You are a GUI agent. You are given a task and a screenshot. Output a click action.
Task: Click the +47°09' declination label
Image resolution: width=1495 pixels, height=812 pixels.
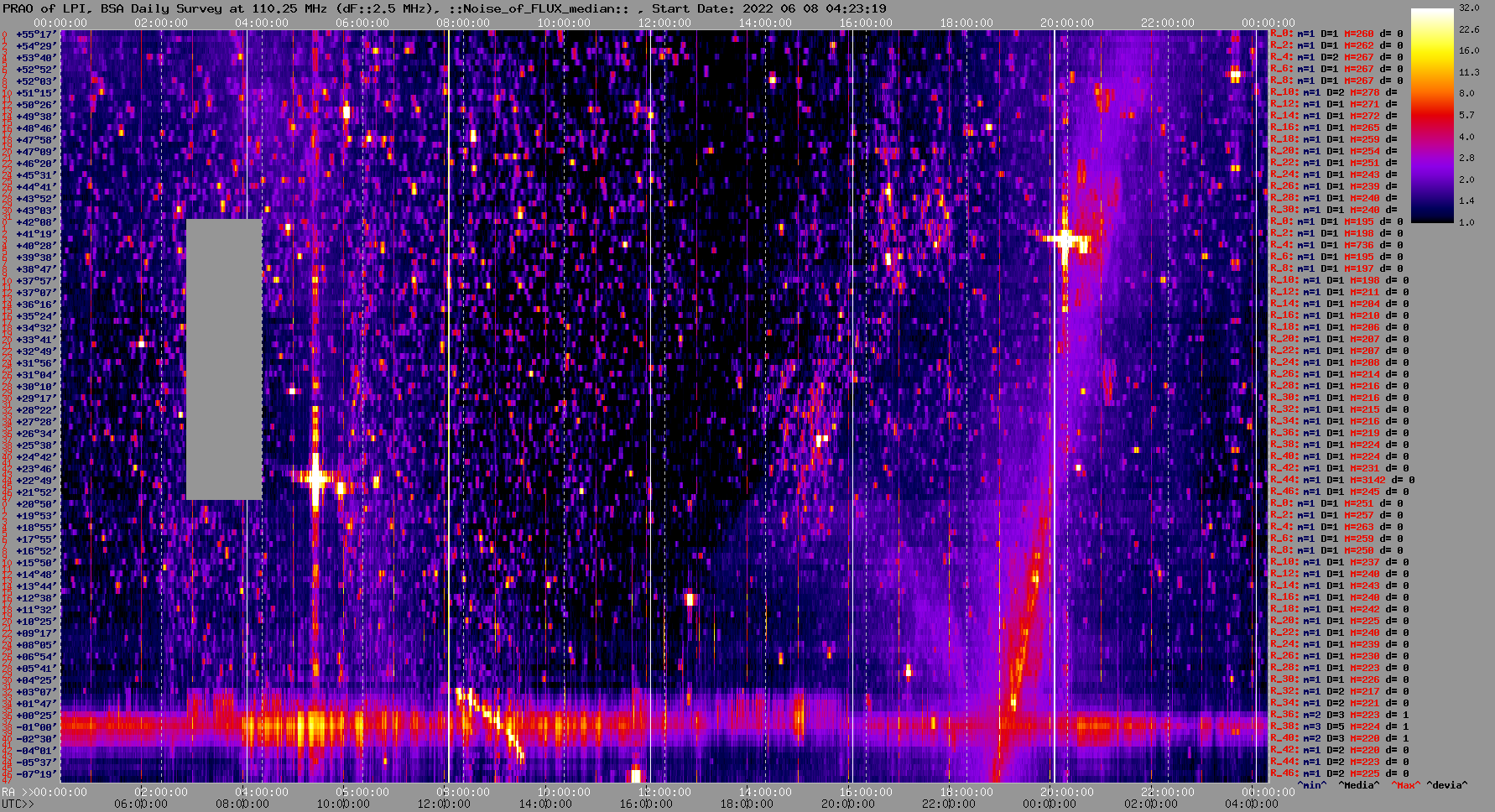click(36, 152)
